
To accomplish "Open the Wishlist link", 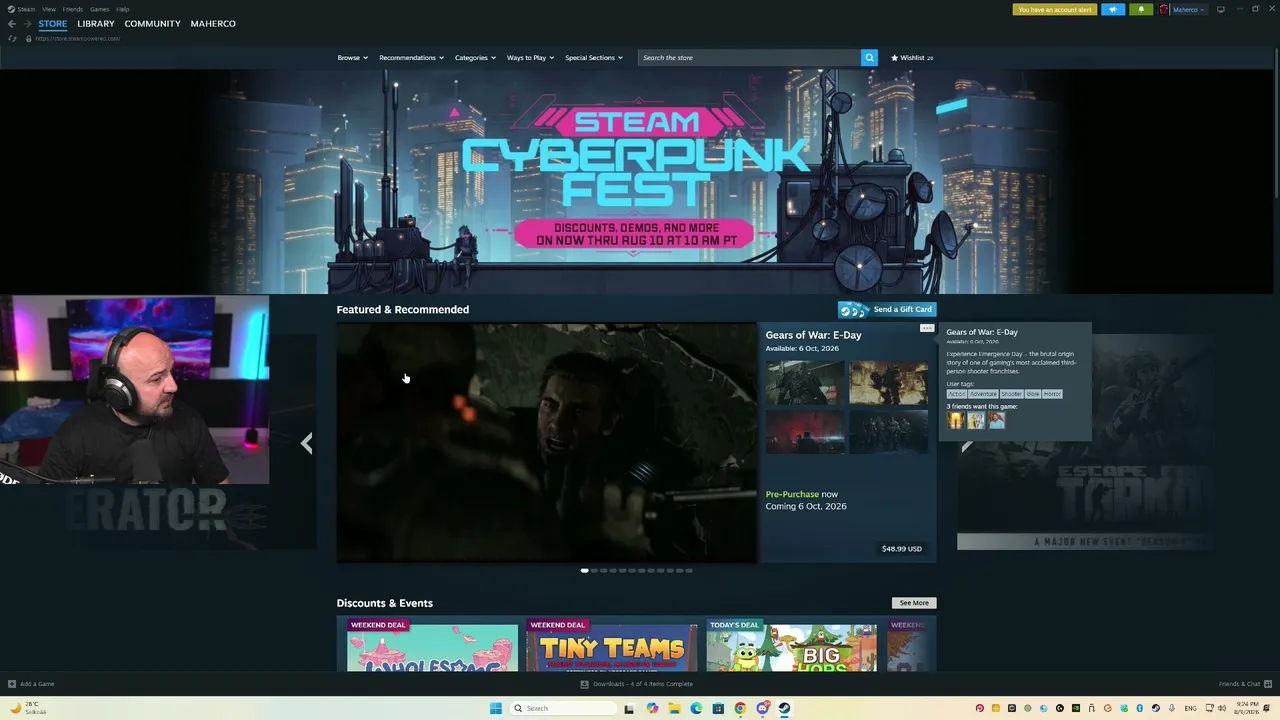I will [x=912, y=58].
